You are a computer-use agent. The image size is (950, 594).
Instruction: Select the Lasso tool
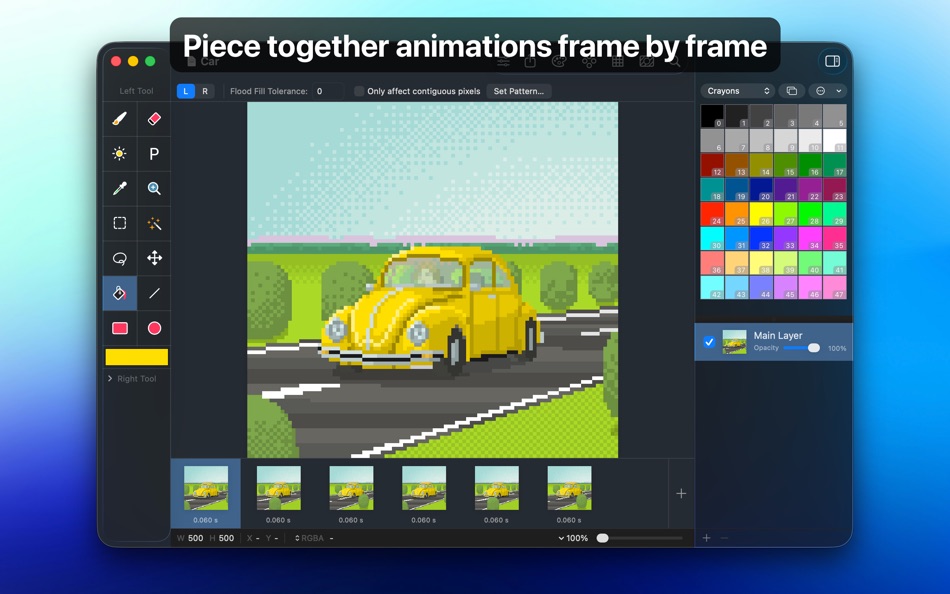point(119,258)
